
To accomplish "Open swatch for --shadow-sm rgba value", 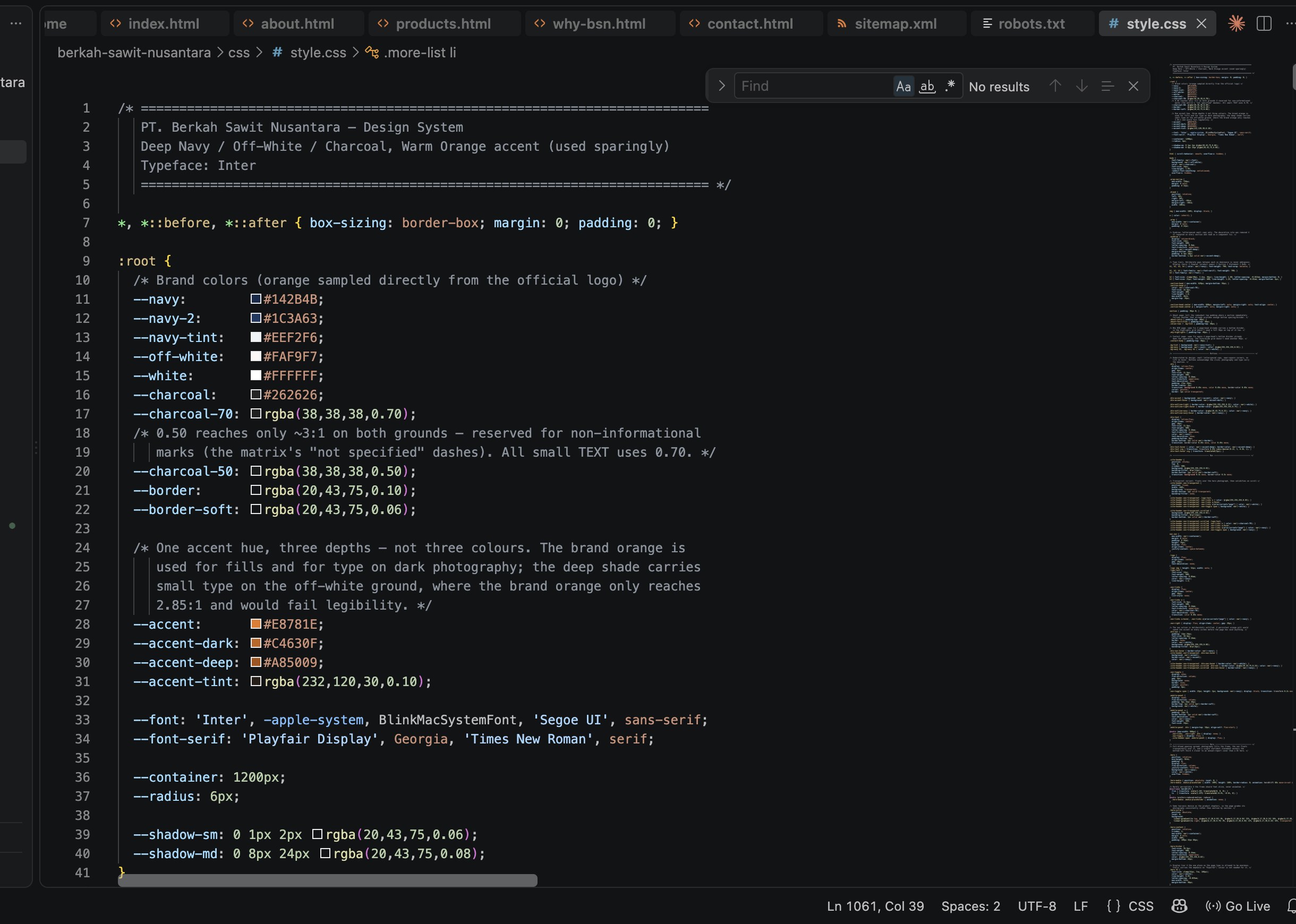I will pyautogui.click(x=318, y=834).
